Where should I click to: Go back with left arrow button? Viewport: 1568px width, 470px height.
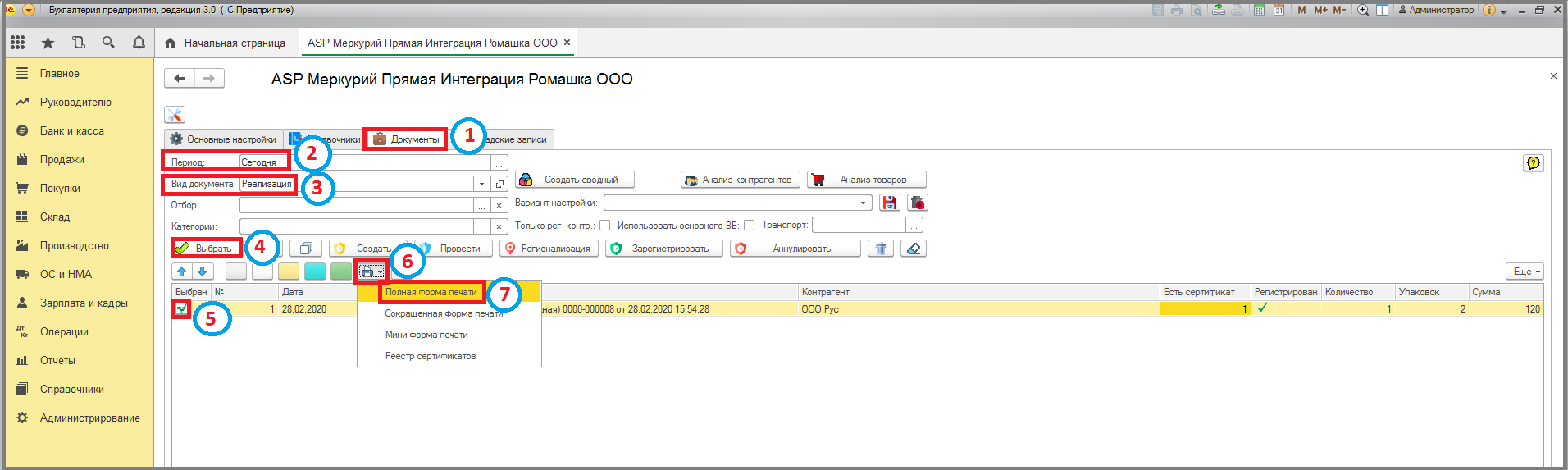coord(180,79)
